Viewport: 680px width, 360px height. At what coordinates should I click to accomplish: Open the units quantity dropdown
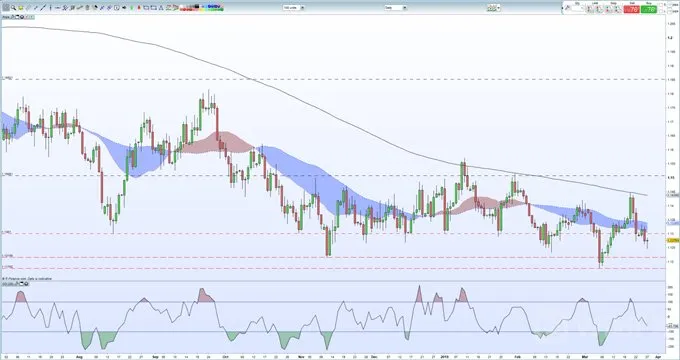294,8
